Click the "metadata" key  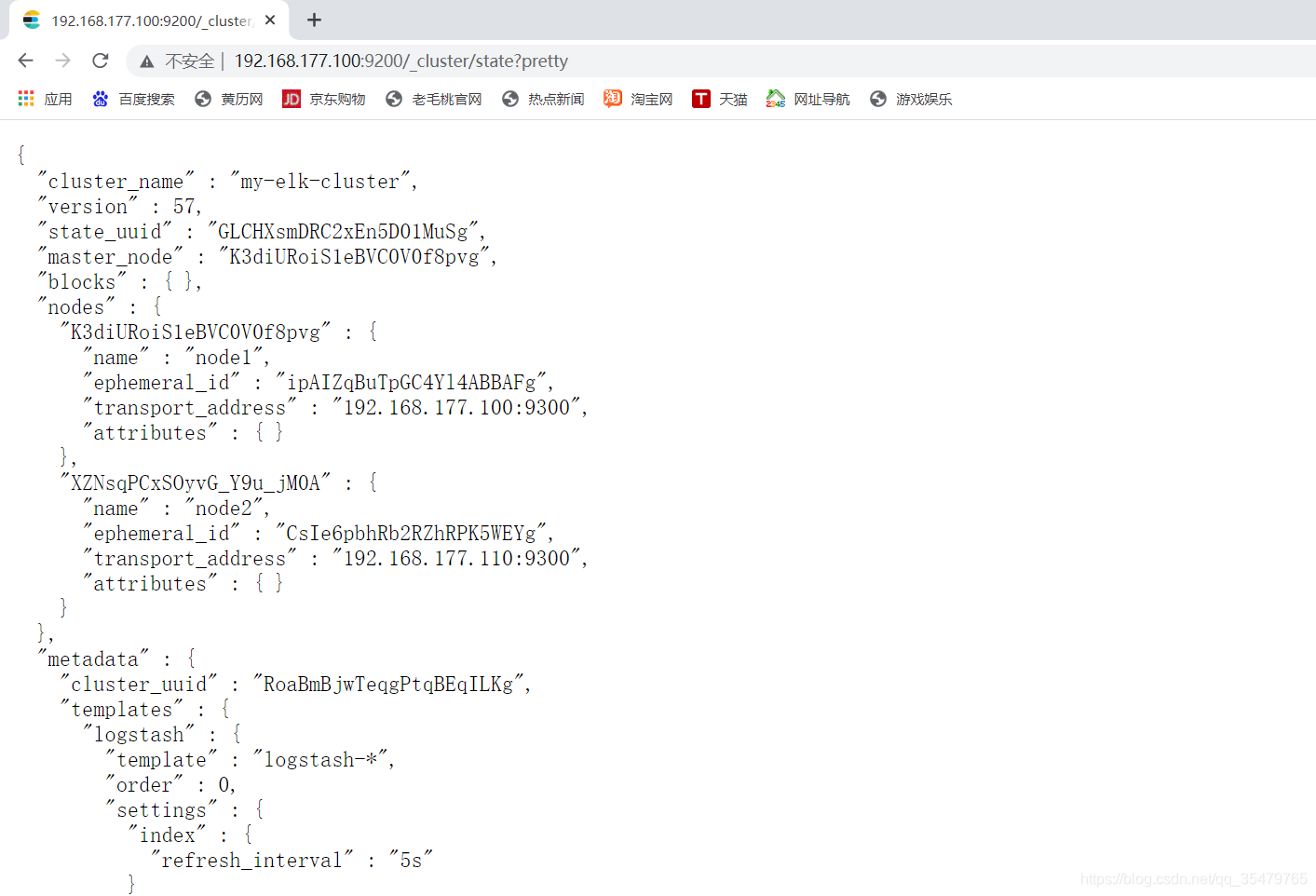coord(93,658)
